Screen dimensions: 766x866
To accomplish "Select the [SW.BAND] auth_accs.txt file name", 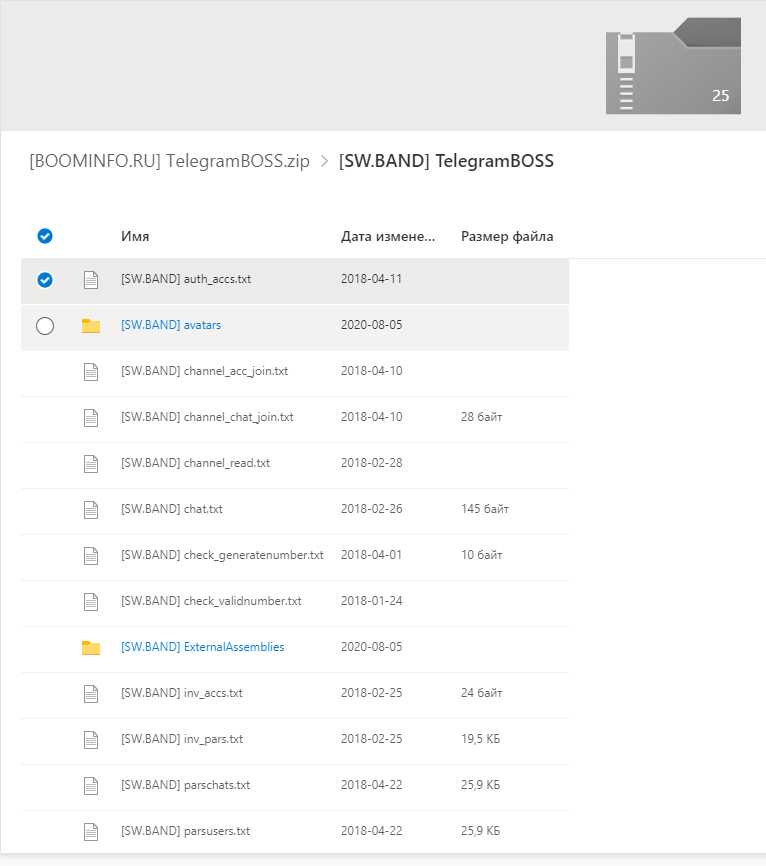I will click(x=186, y=279).
